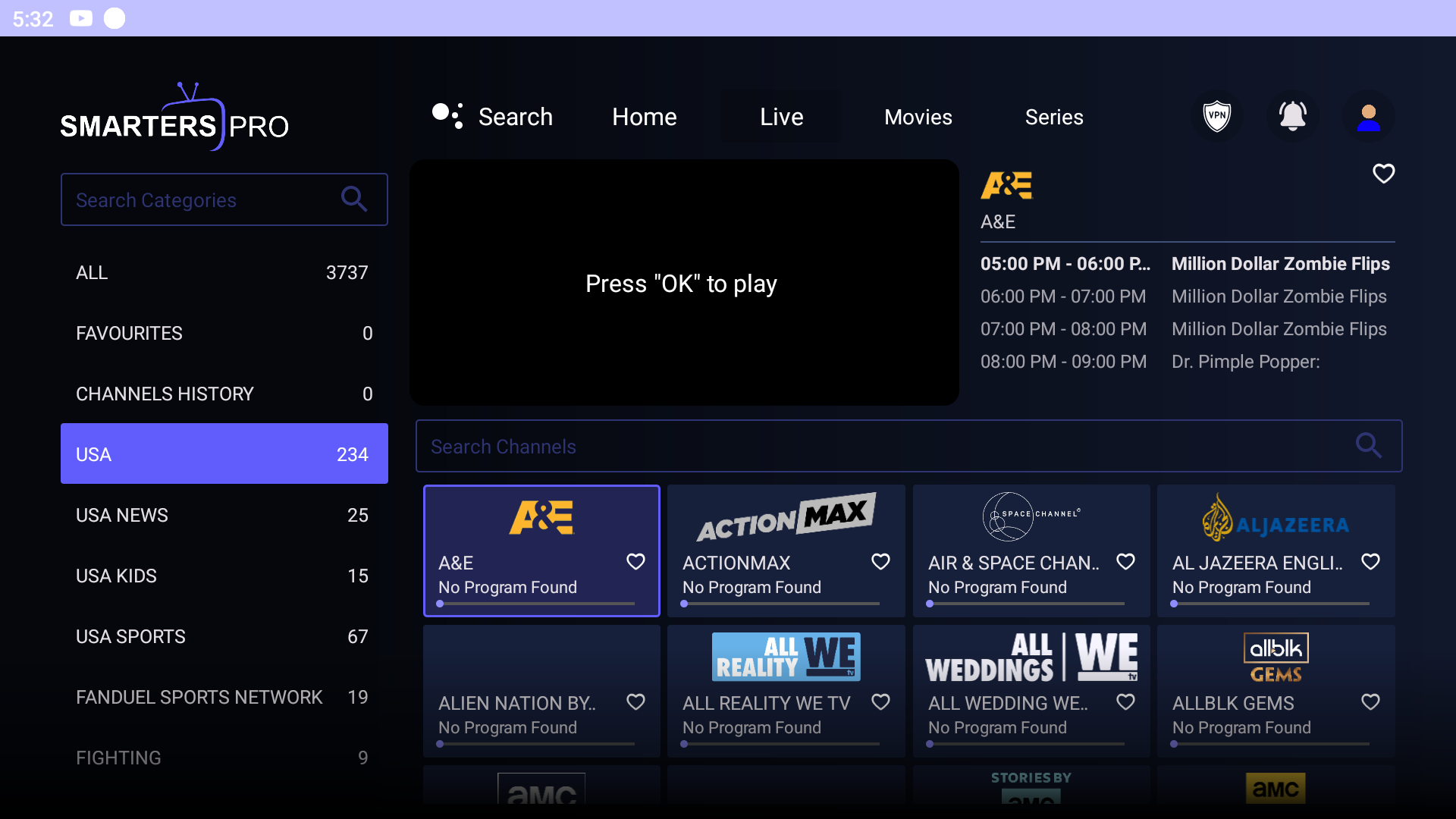This screenshot has width=1456, height=819.
Task: Click the A&E card progress bar
Action: (536, 604)
